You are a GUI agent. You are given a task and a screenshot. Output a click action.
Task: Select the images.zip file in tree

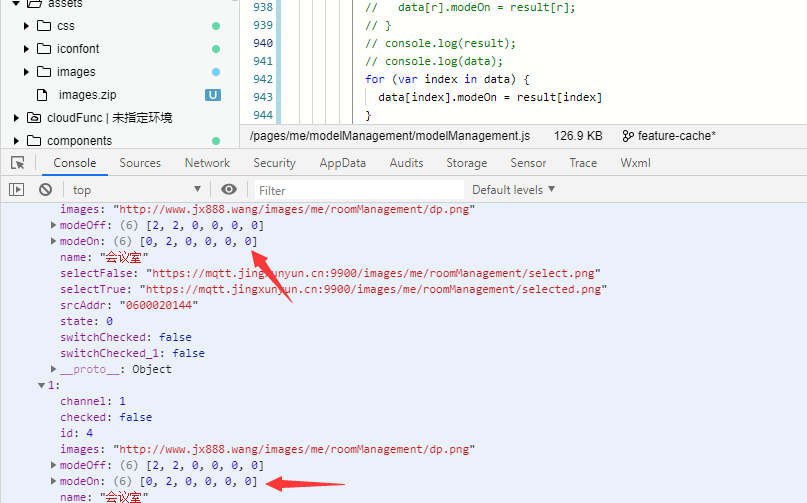[87, 95]
